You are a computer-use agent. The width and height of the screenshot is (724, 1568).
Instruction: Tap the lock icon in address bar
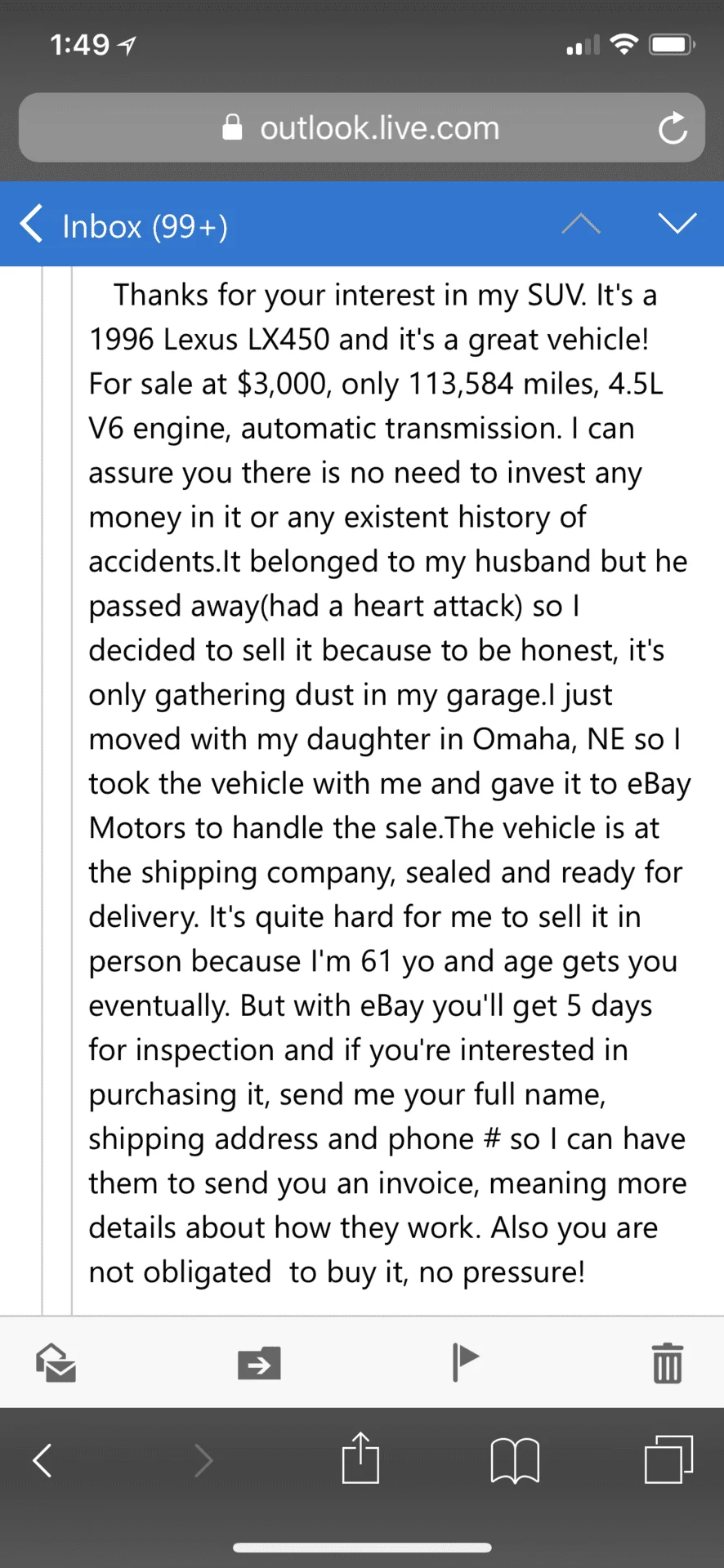tap(233, 127)
